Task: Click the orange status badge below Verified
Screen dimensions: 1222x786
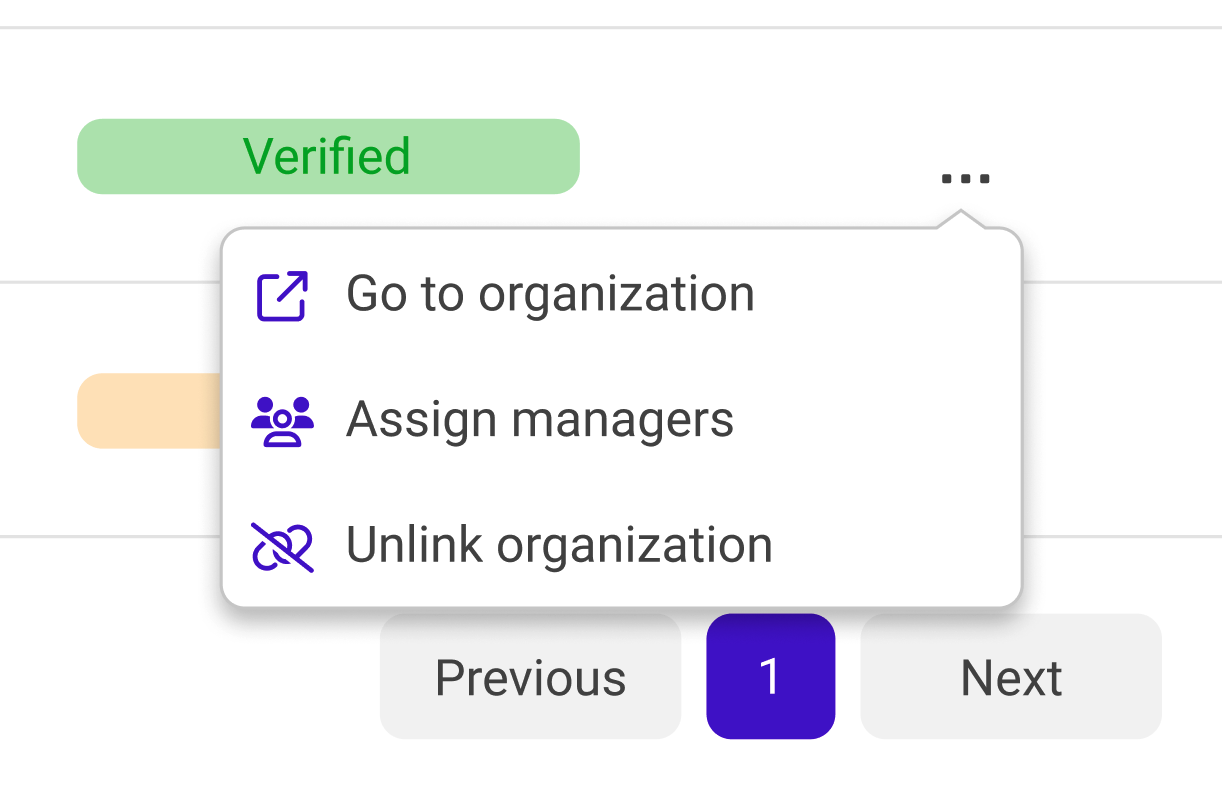Action: click(150, 410)
